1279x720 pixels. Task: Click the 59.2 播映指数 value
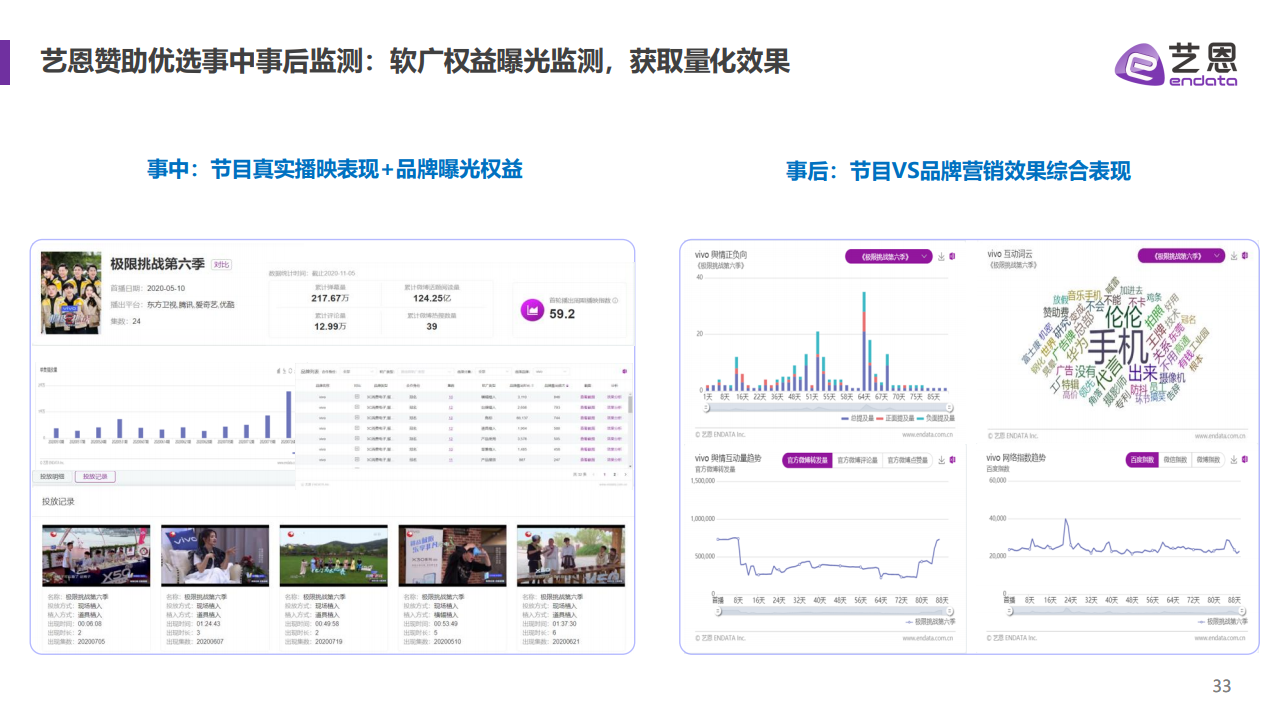tap(562, 314)
